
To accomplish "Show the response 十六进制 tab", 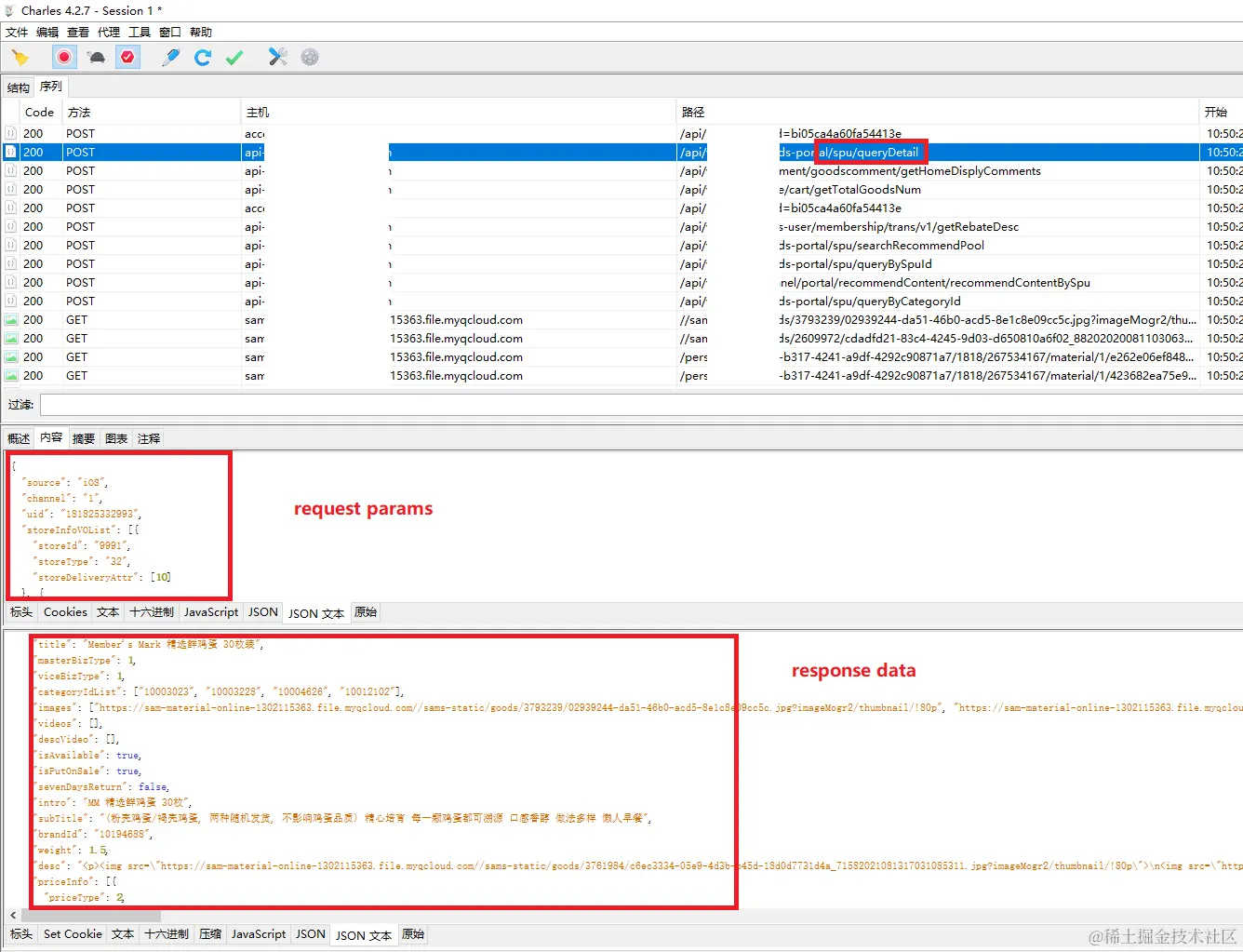I will (x=167, y=934).
